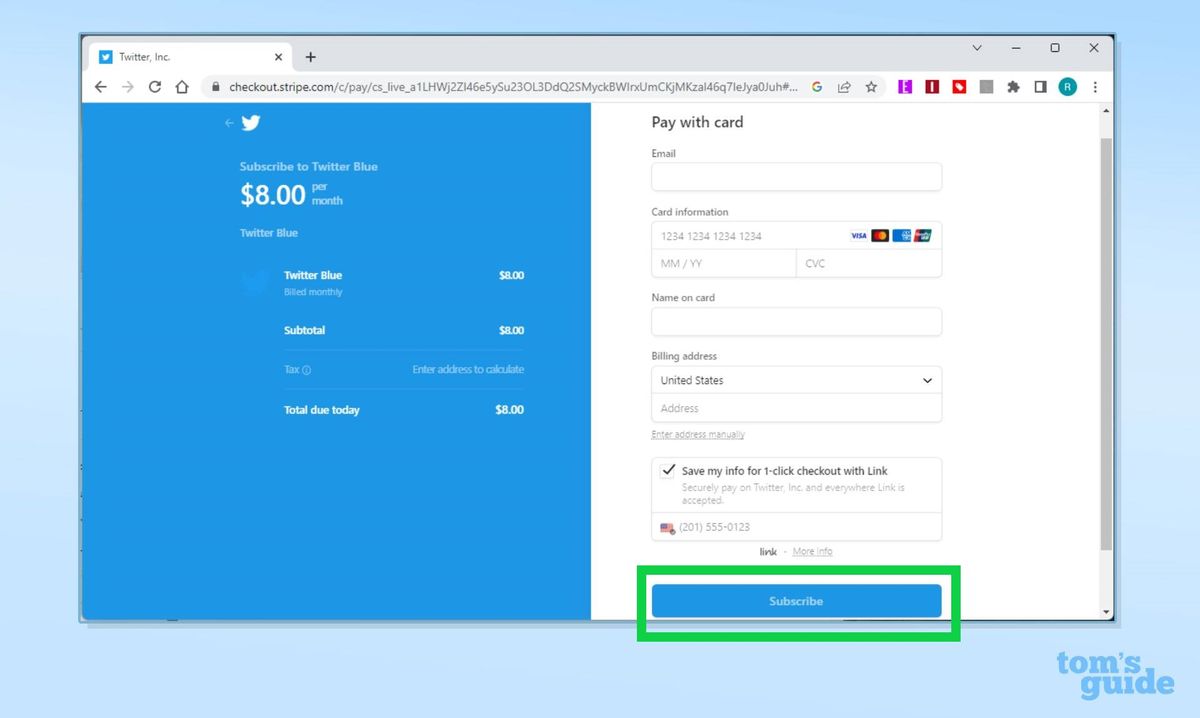Open the browser extensions puzzle icon
The image size is (1200, 718).
click(1013, 87)
